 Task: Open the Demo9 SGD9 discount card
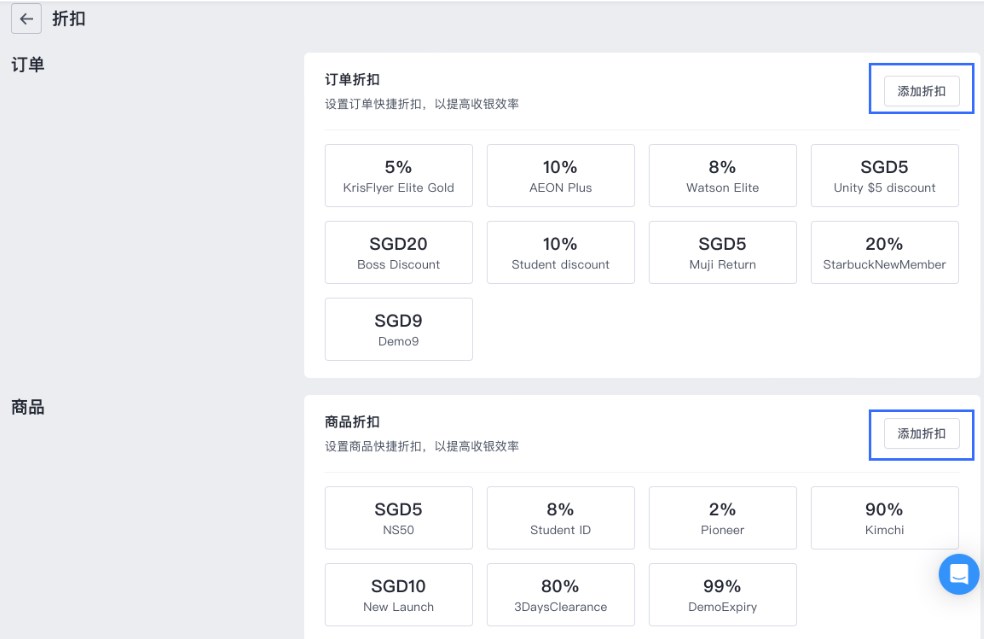pyautogui.click(x=398, y=329)
